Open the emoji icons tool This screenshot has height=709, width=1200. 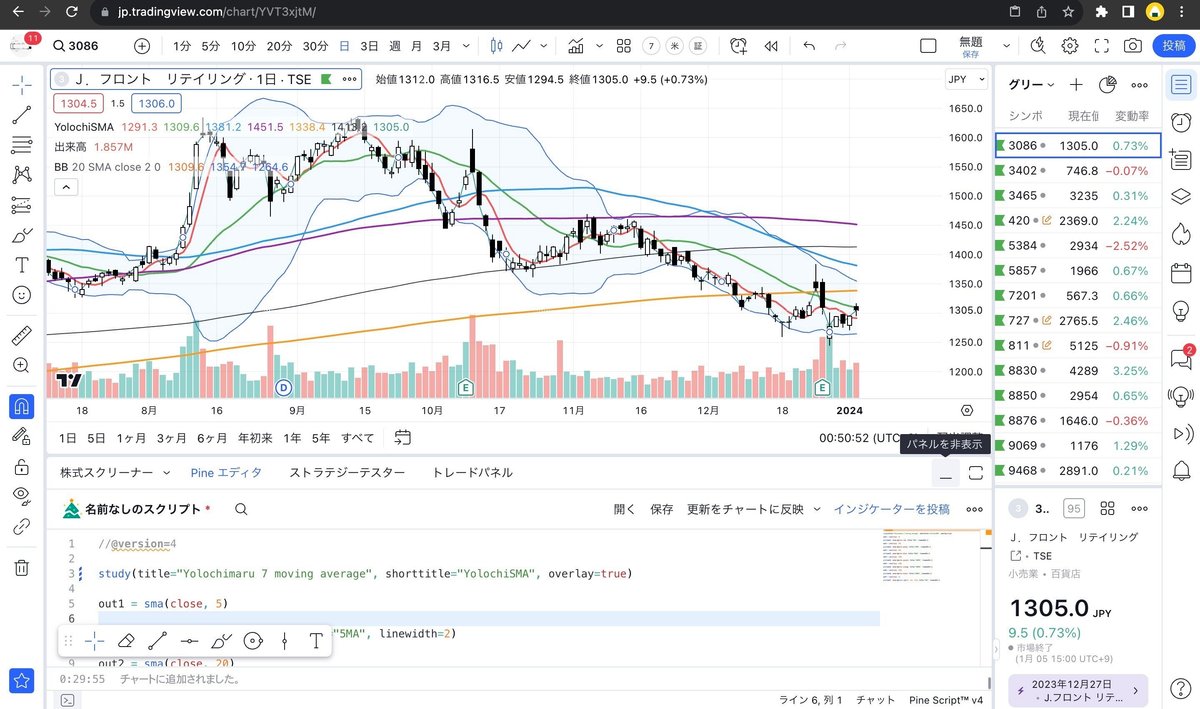(x=21, y=295)
